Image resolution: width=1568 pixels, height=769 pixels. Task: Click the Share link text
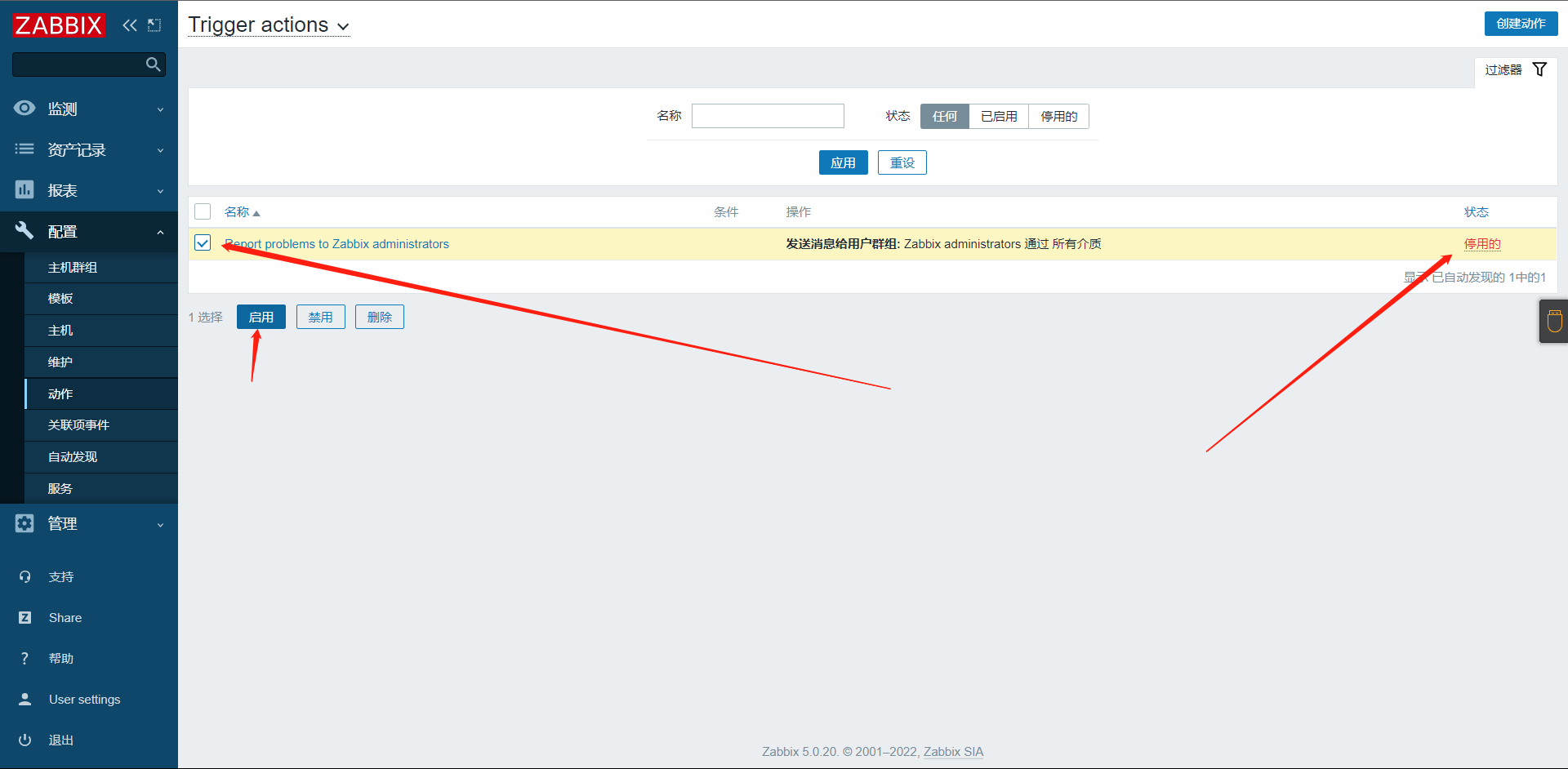click(x=65, y=618)
